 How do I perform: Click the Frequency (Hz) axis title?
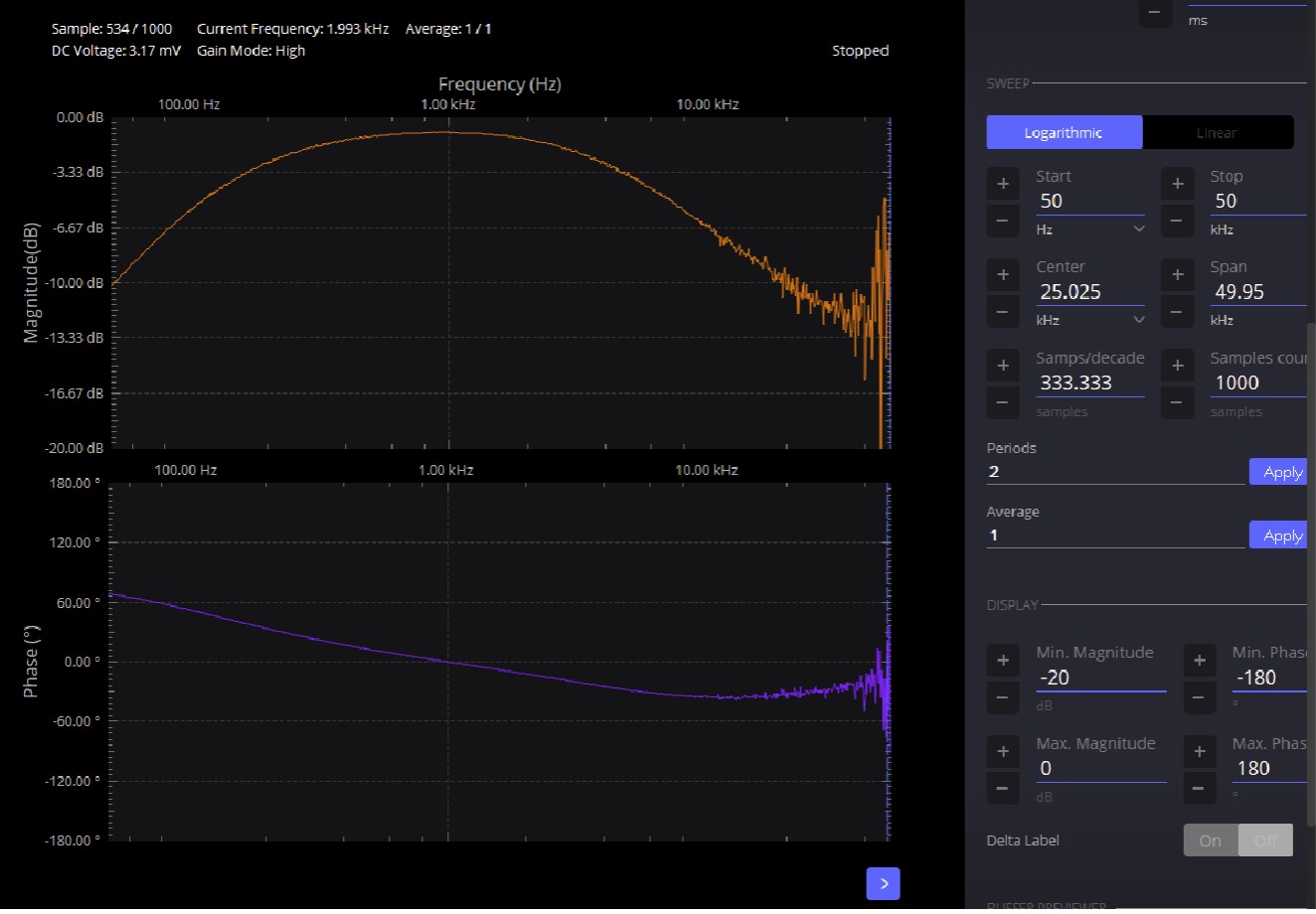(500, 84)
